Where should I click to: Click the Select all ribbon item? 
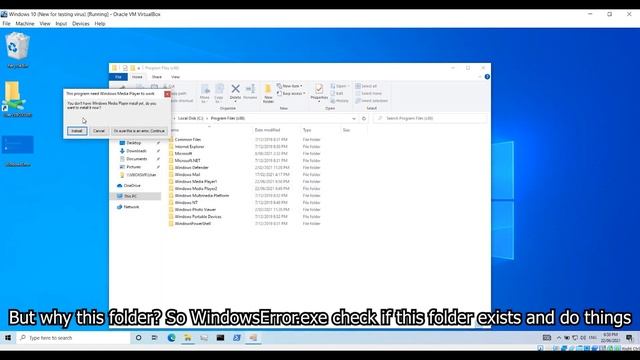pos(366,86)
